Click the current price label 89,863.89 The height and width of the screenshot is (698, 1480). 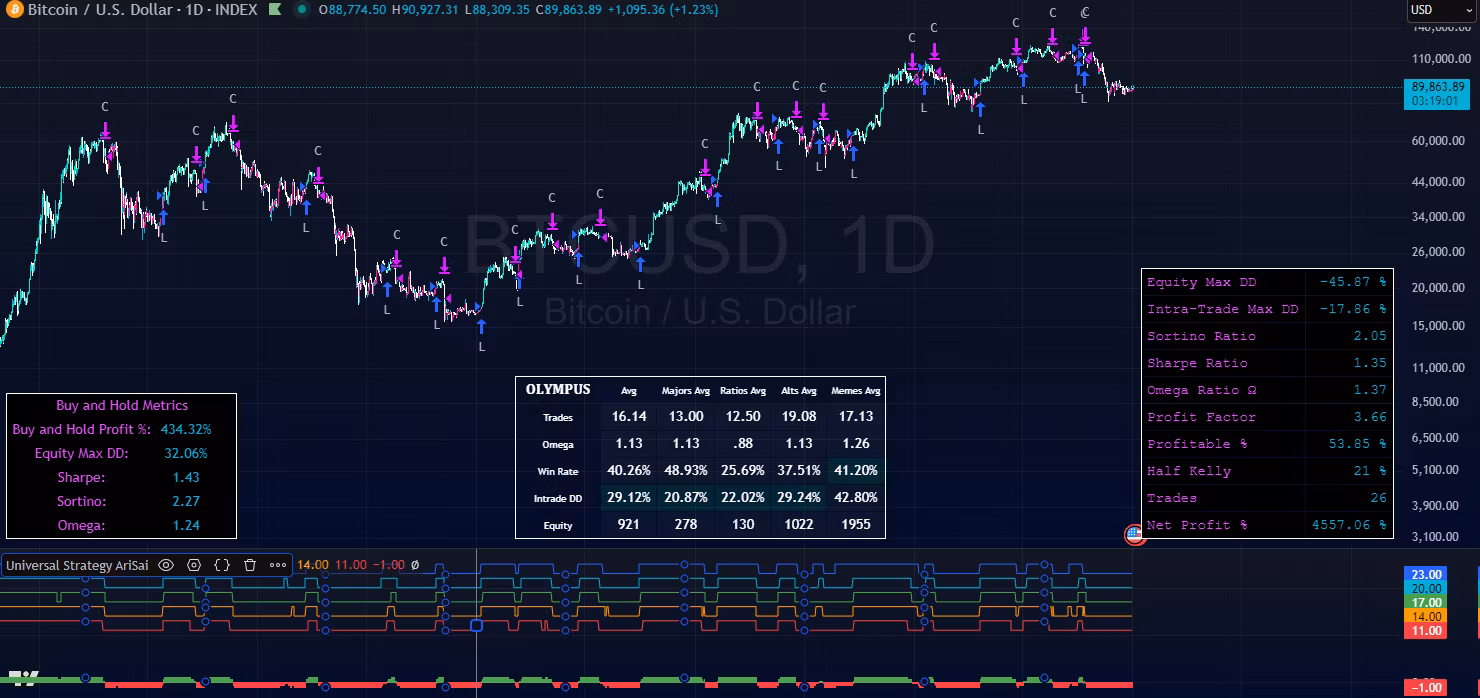pyautogui.click(x=1438, y=87)
